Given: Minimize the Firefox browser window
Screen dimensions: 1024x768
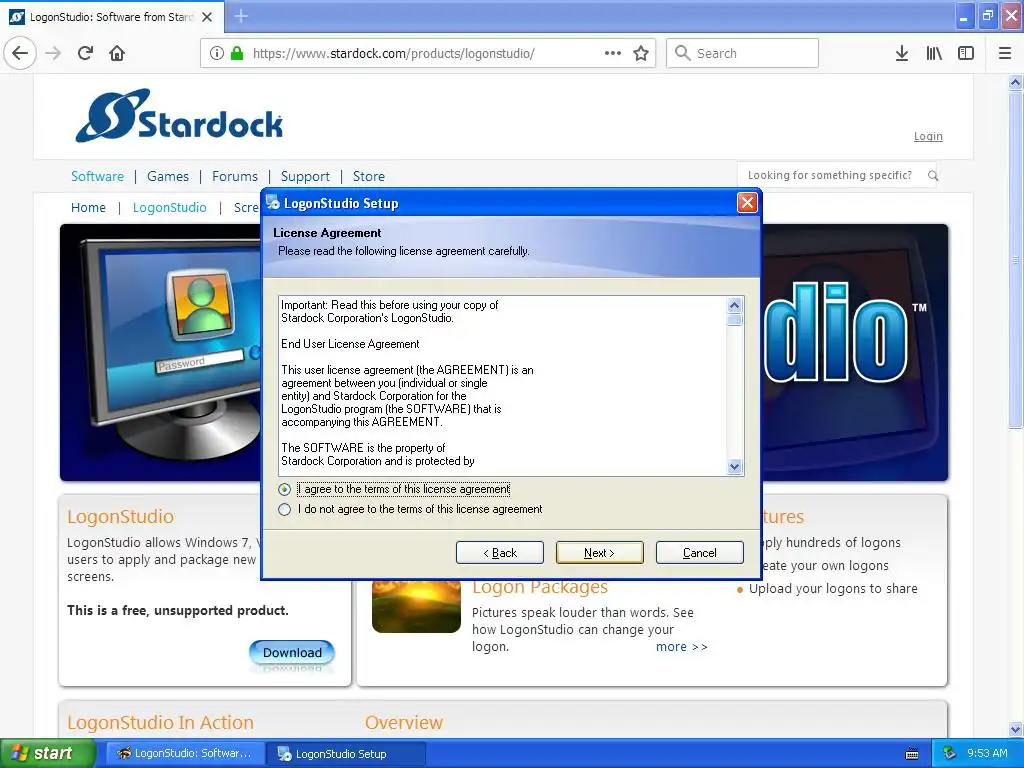Looking at the screenshot, I should click(963, 16).
